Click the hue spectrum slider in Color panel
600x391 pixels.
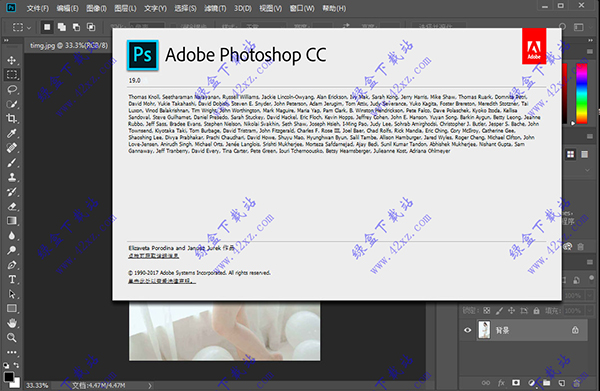pos(582,94)
